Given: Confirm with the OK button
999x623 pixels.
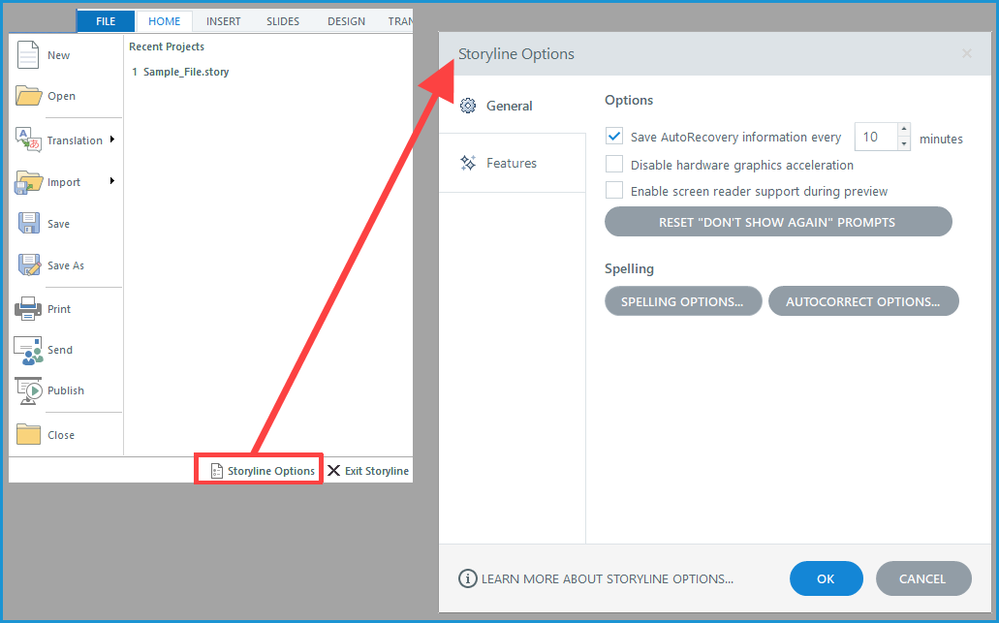Looking at the screenshot, I should (826, 578).
